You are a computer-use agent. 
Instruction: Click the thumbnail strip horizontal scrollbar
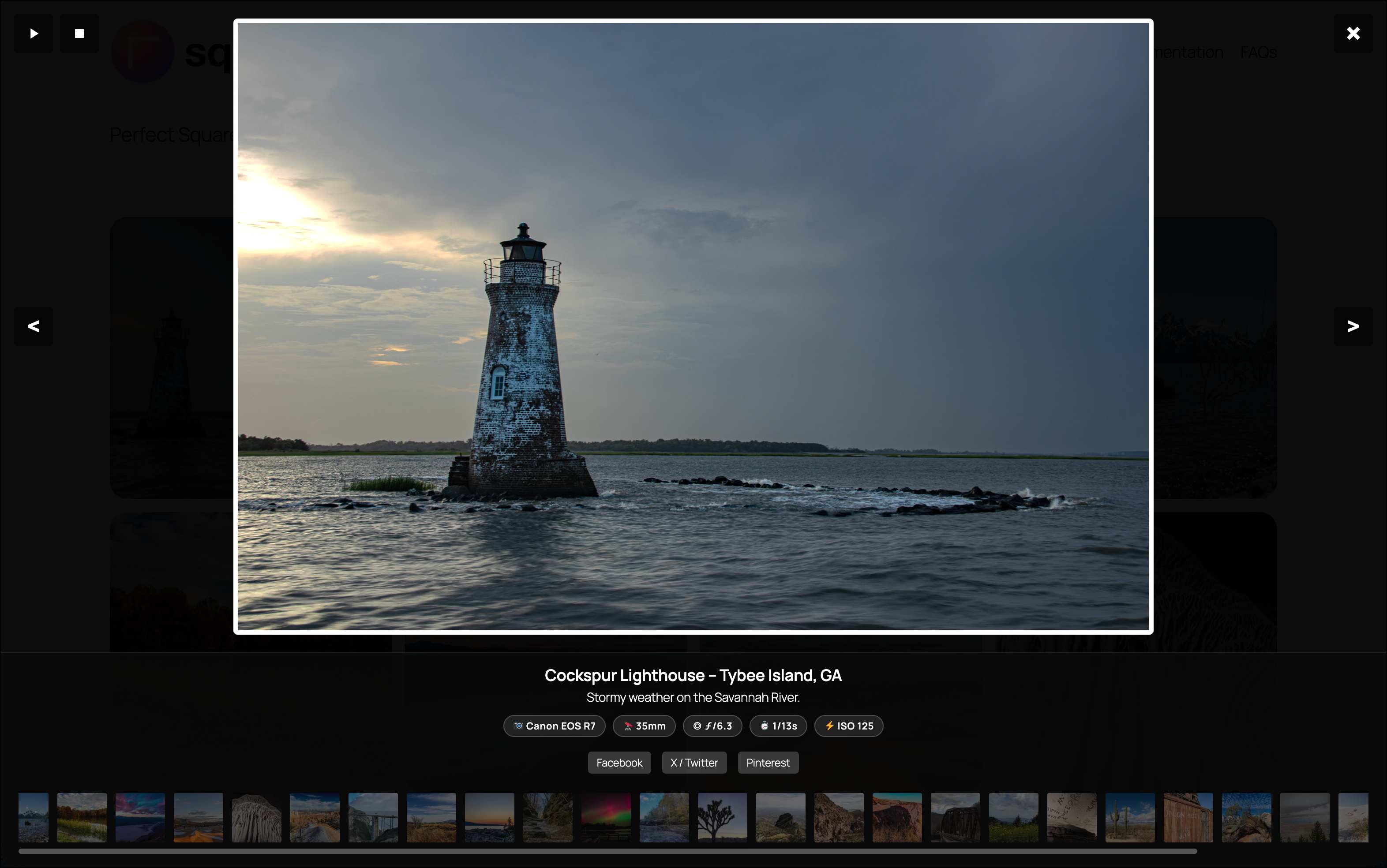pos(607,851)
